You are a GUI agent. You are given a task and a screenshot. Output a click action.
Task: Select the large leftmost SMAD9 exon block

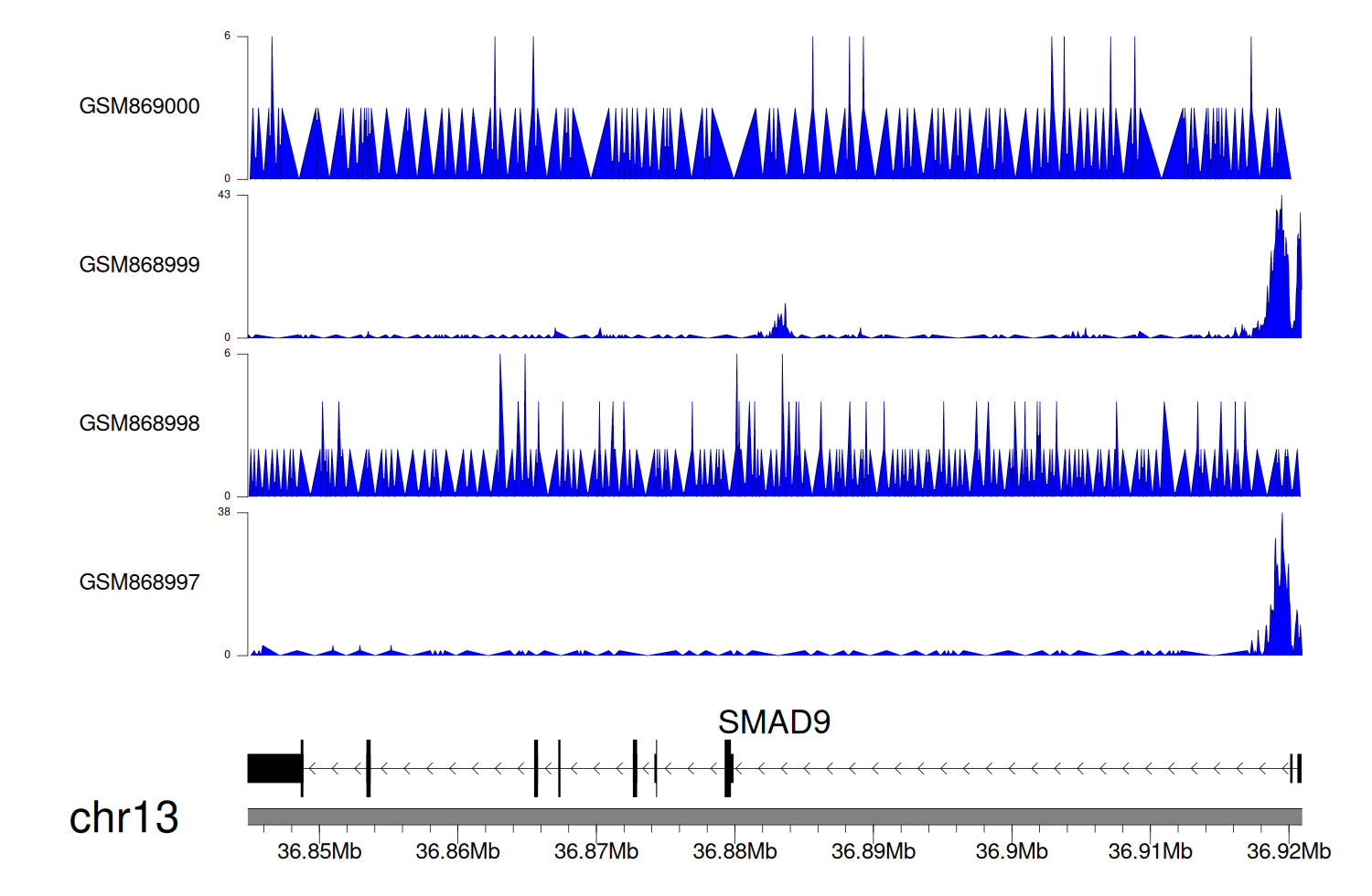274,768
